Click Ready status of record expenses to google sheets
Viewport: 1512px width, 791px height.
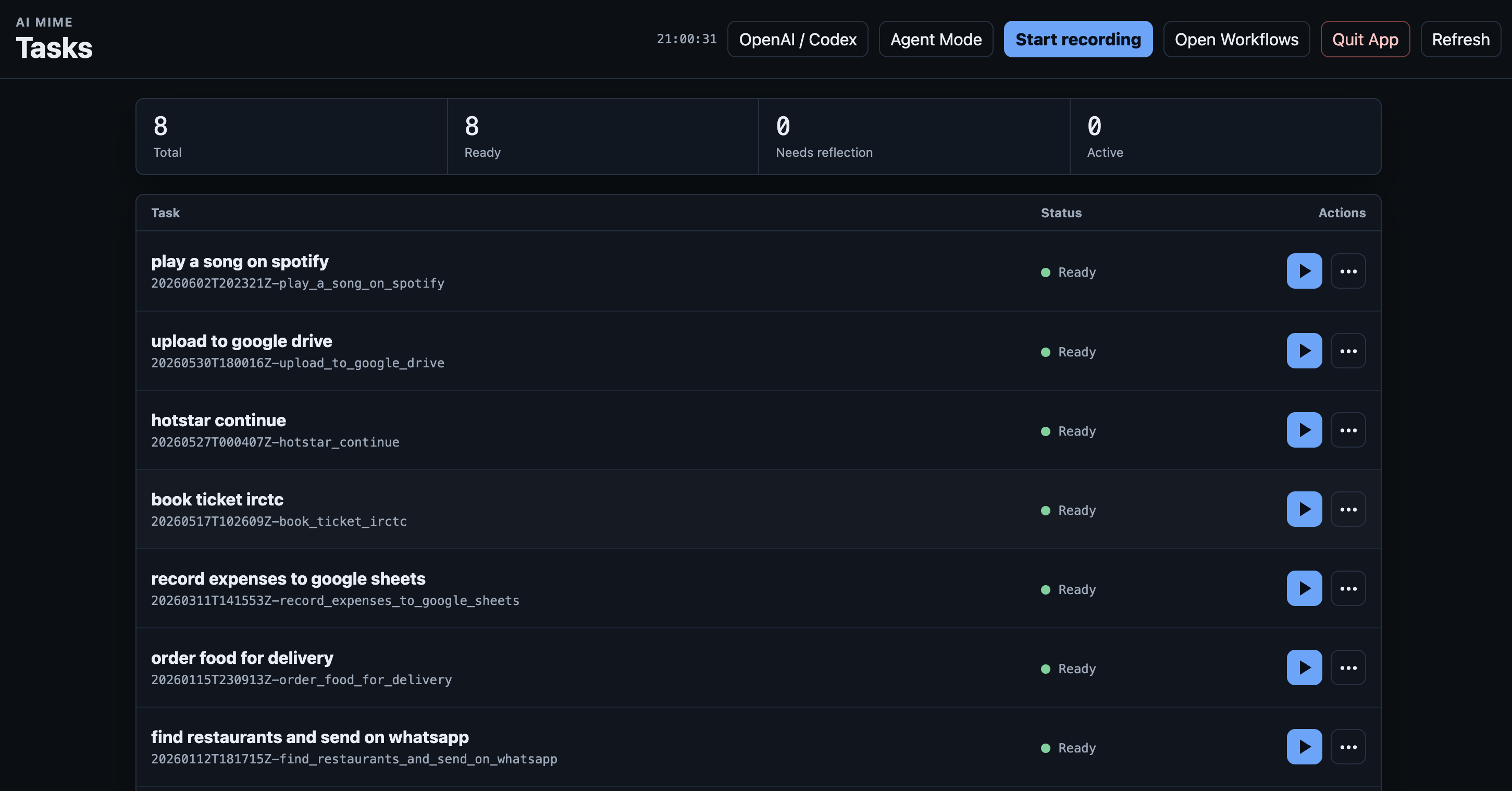pos(1068,590)
